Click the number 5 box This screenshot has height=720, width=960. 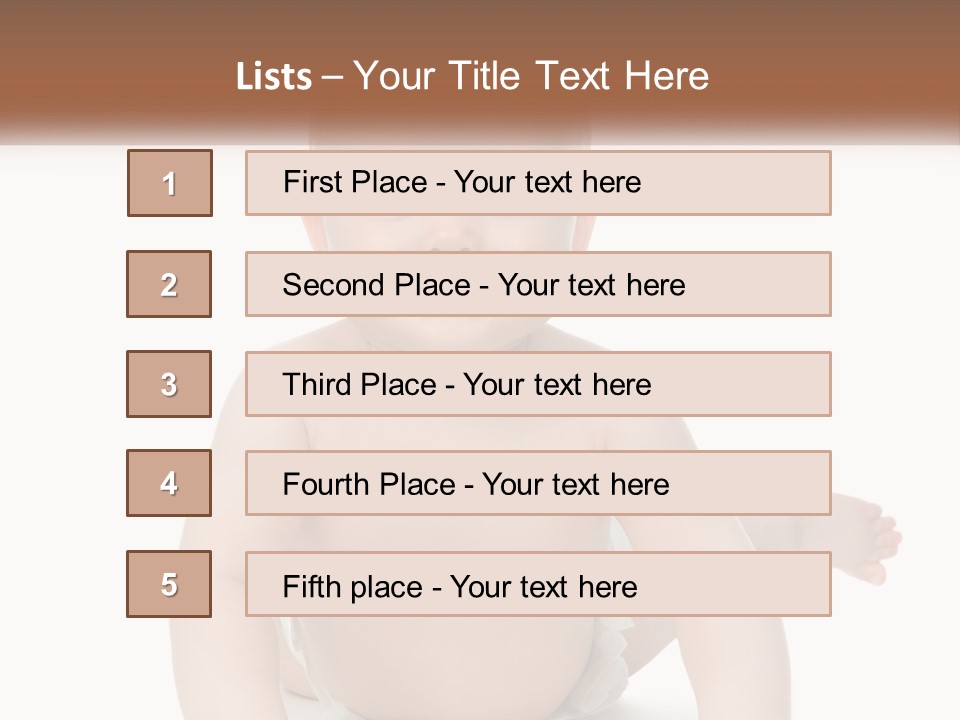(x=169, y=584)
